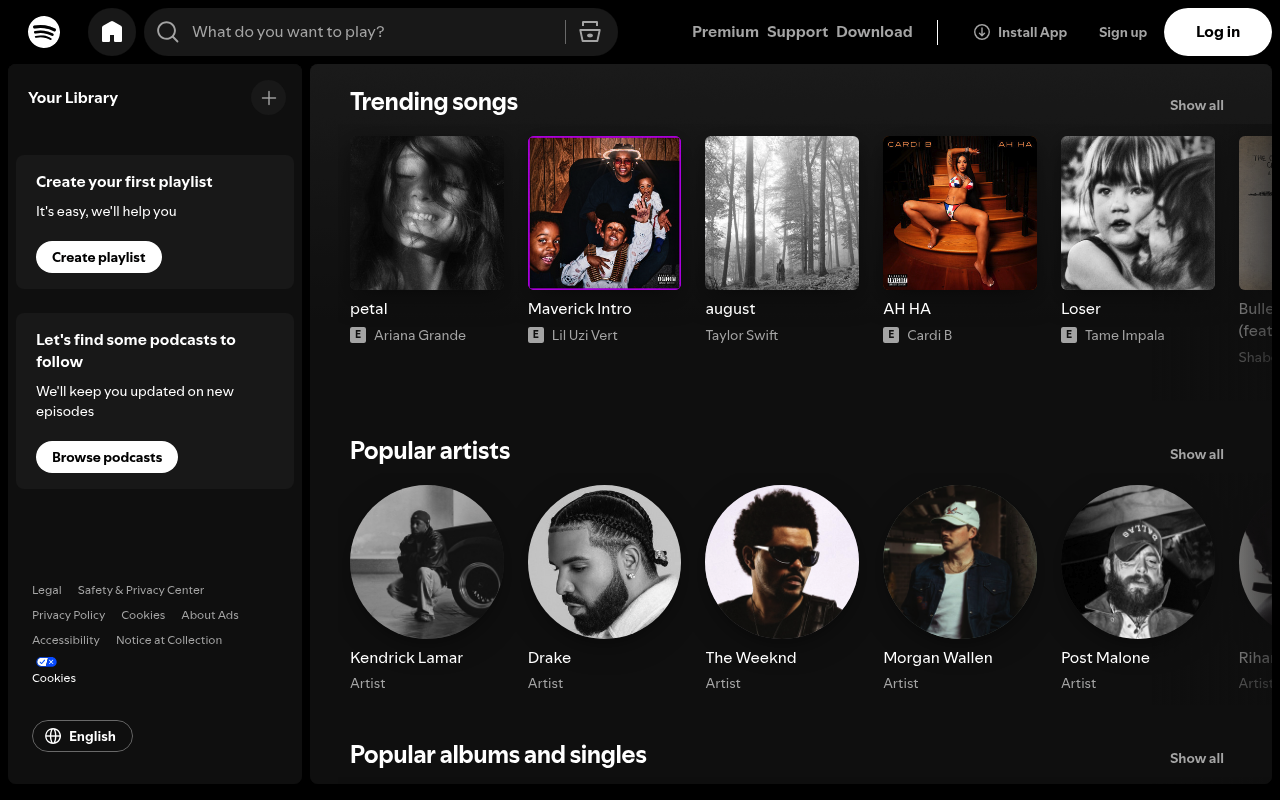
Task: Click the Cookies link beside Privacy Policy
Action: pos(143,615)
